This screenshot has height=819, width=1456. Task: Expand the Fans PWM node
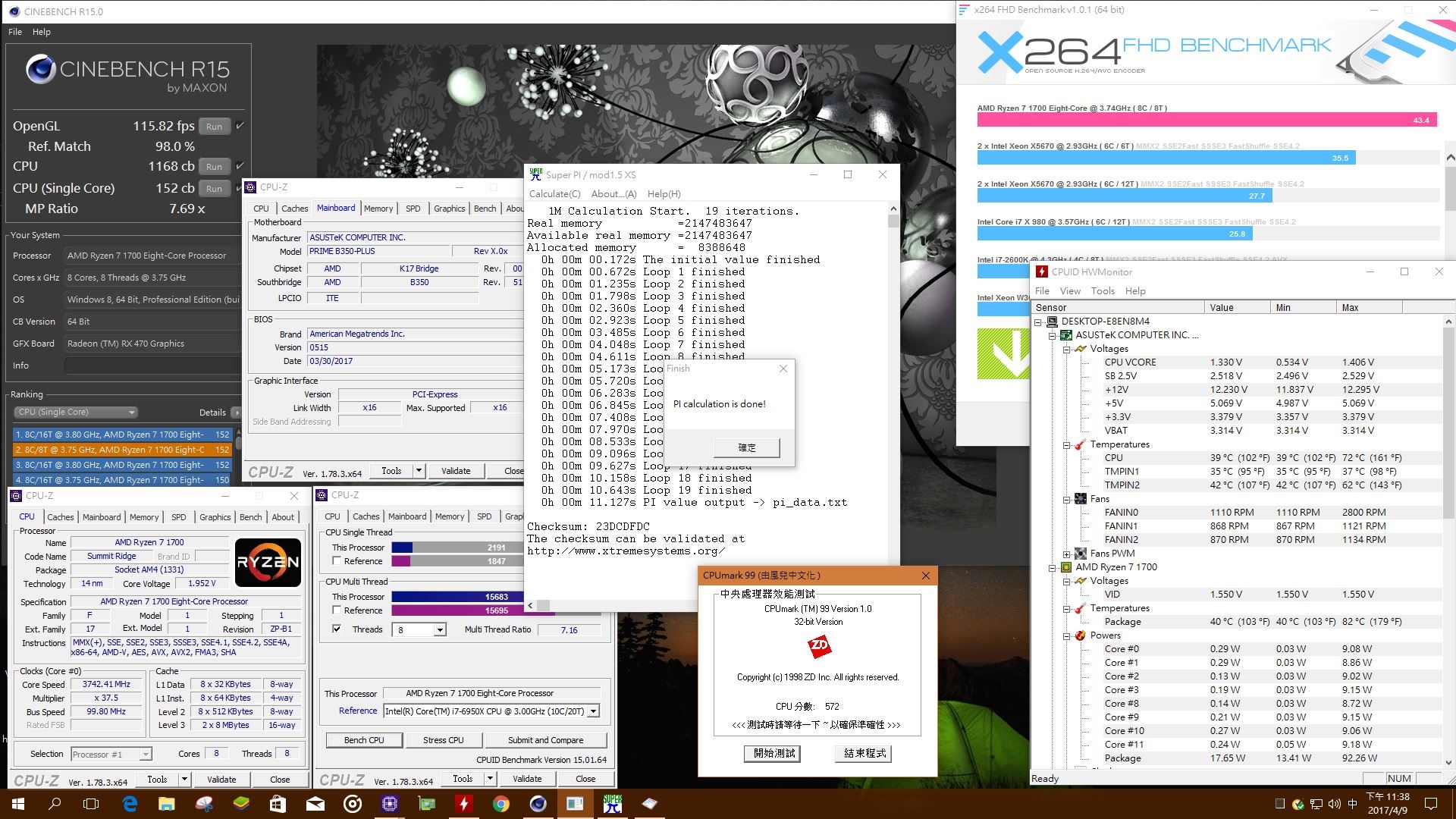point(1066,554)
